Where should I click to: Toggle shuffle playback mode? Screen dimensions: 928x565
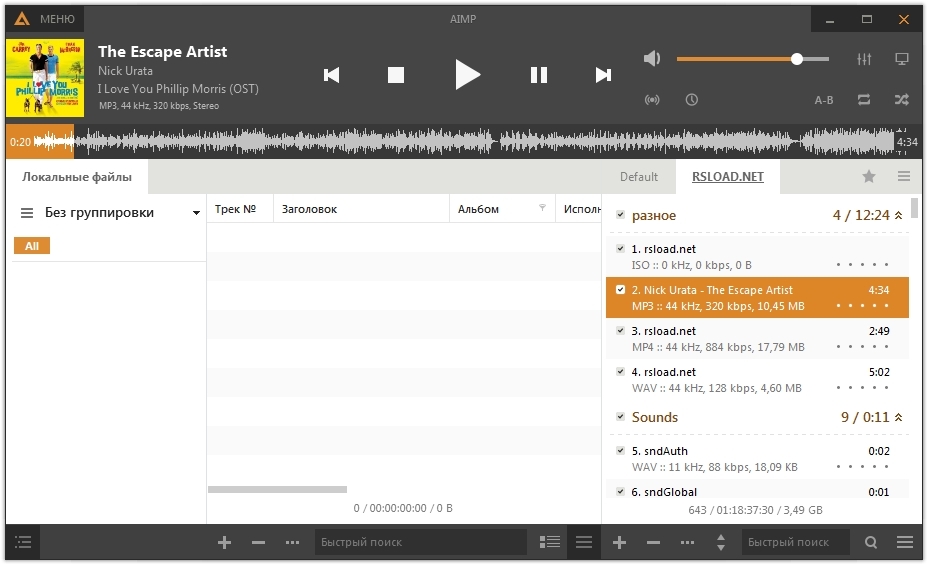(901, 99)
